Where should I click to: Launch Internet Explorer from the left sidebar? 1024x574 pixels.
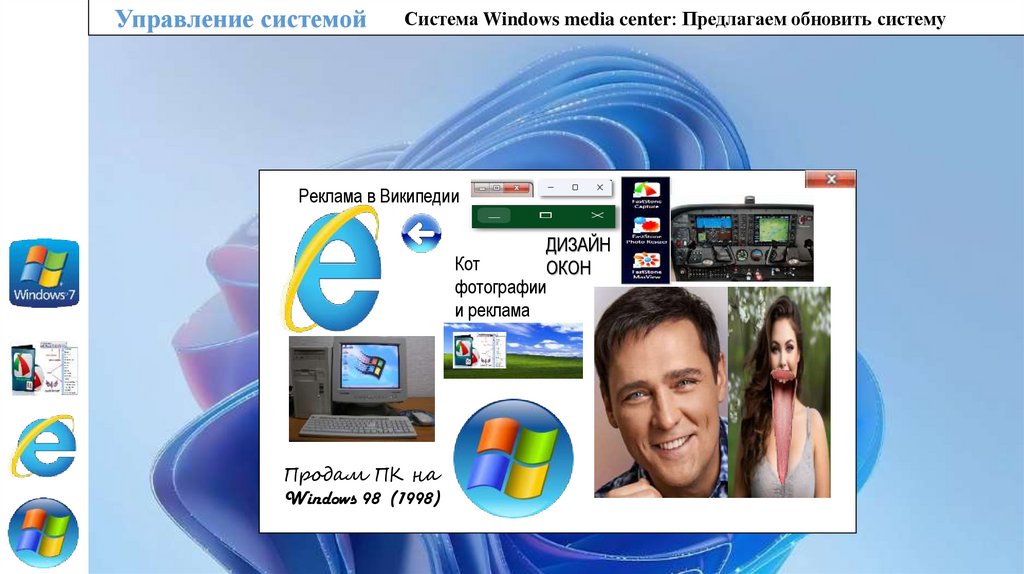pos(43,446)
